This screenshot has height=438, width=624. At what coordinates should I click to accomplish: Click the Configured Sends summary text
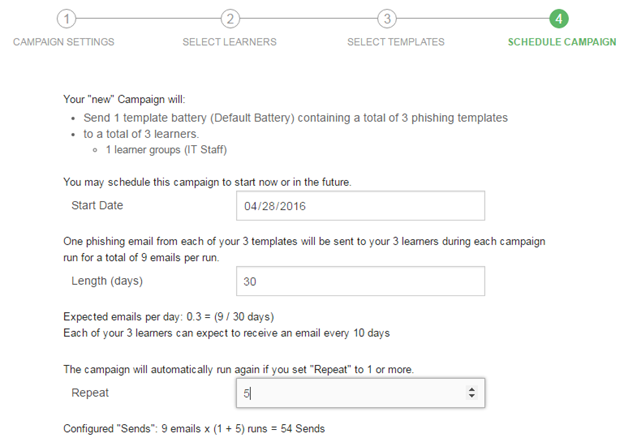click(x=193, y=429)
